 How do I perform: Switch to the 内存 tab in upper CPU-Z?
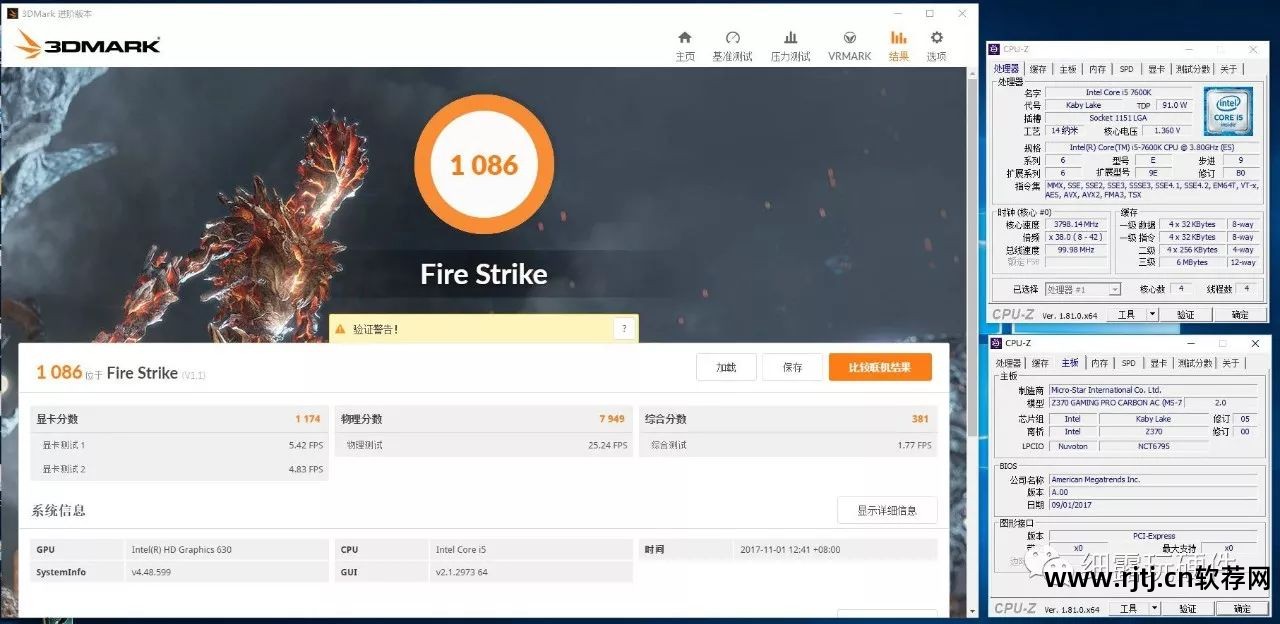[1098, 69]
